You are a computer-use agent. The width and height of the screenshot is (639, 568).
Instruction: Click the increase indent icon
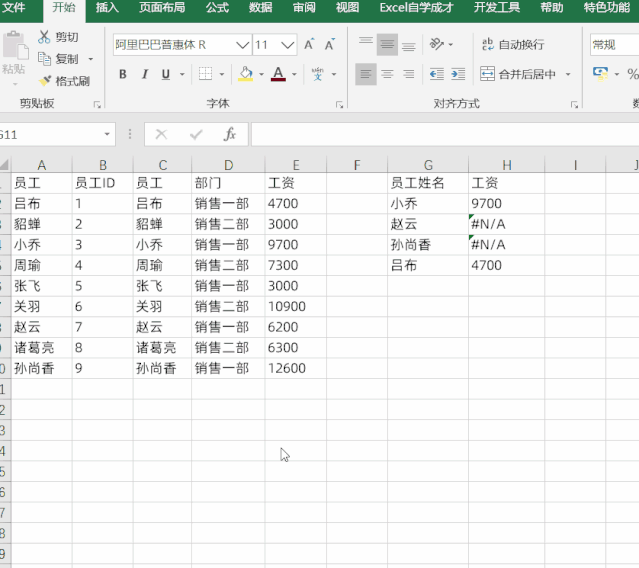point(458,74)
